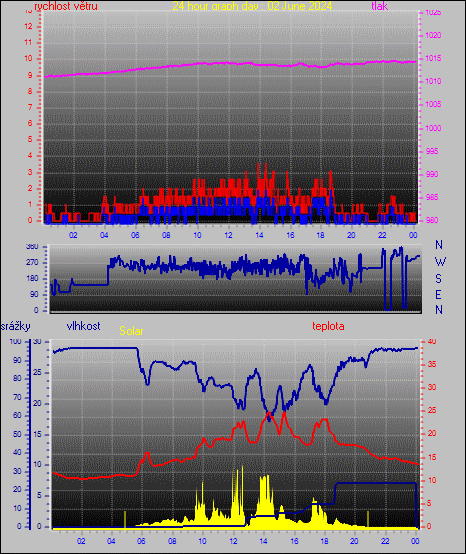Click the '1005' pressure axis value

coord(433,104)
